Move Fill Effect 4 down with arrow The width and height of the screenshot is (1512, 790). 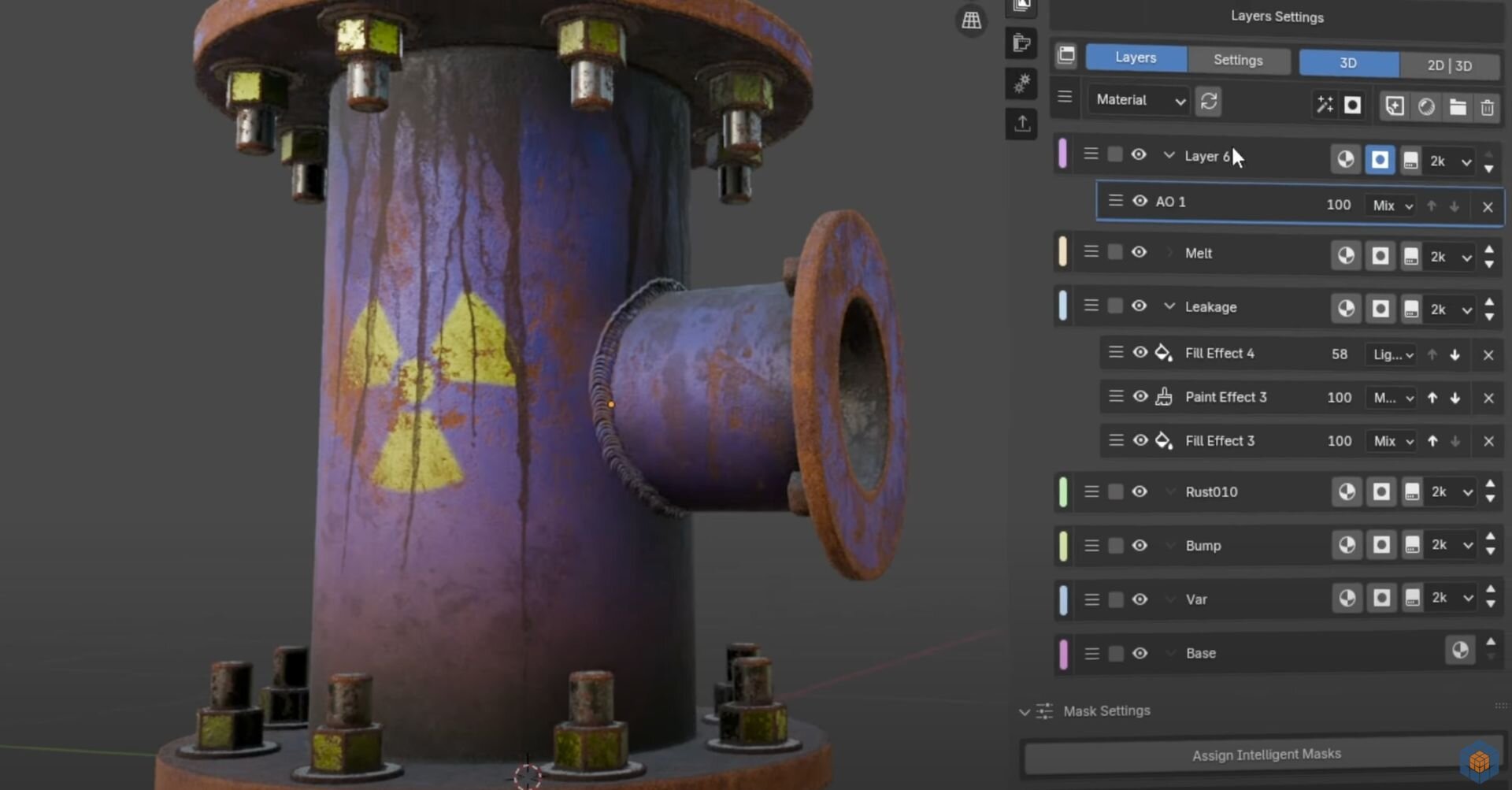point(1455,355)
